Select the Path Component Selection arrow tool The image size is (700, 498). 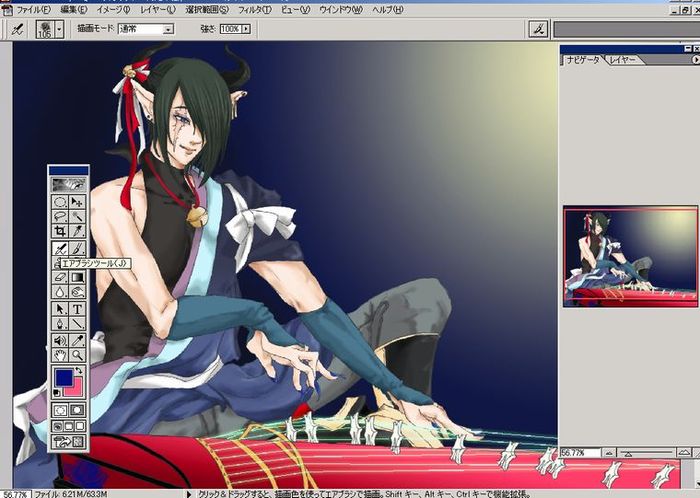(60, 309)
